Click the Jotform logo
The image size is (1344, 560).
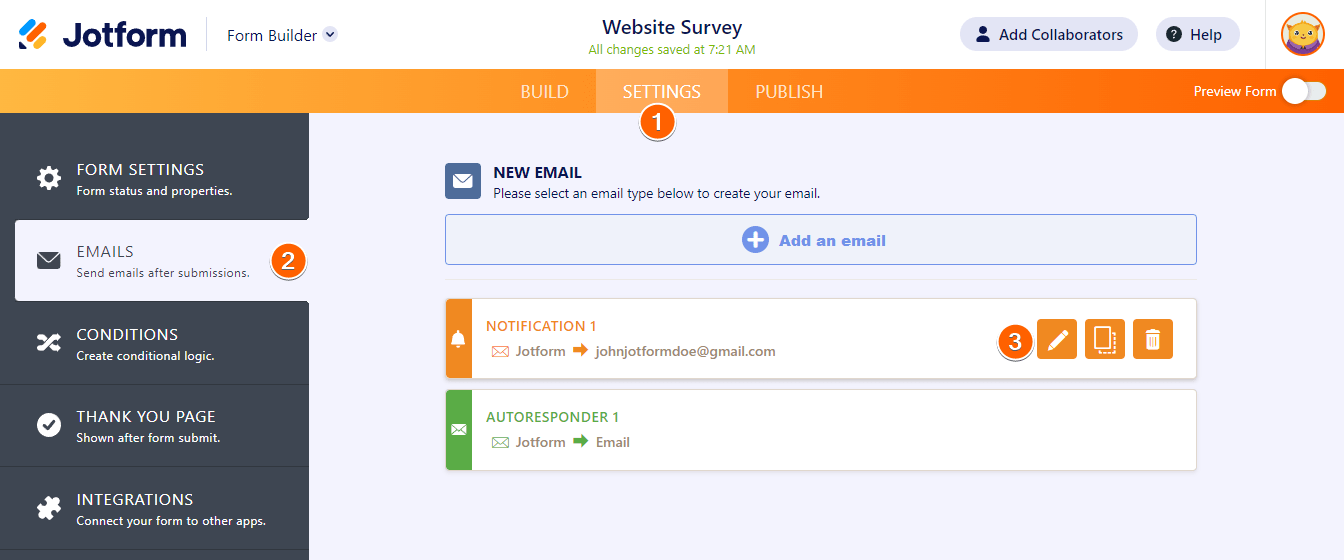103,35
